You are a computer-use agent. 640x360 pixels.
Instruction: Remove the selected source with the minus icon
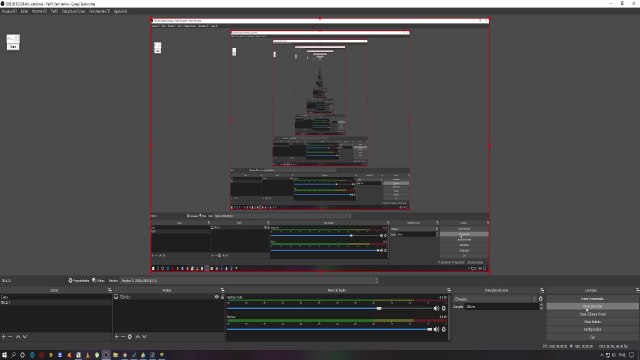123,337
